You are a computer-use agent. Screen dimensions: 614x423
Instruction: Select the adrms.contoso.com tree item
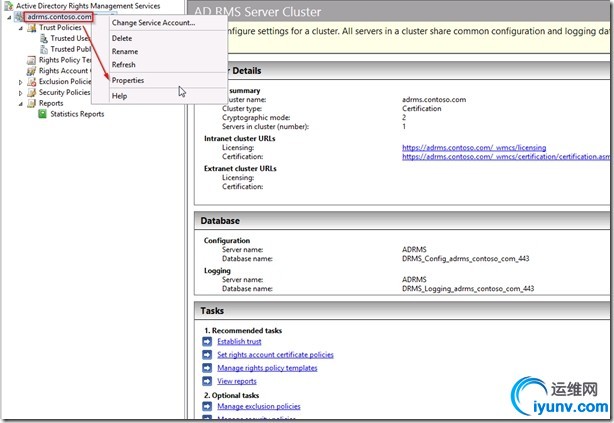coord(59,17)
